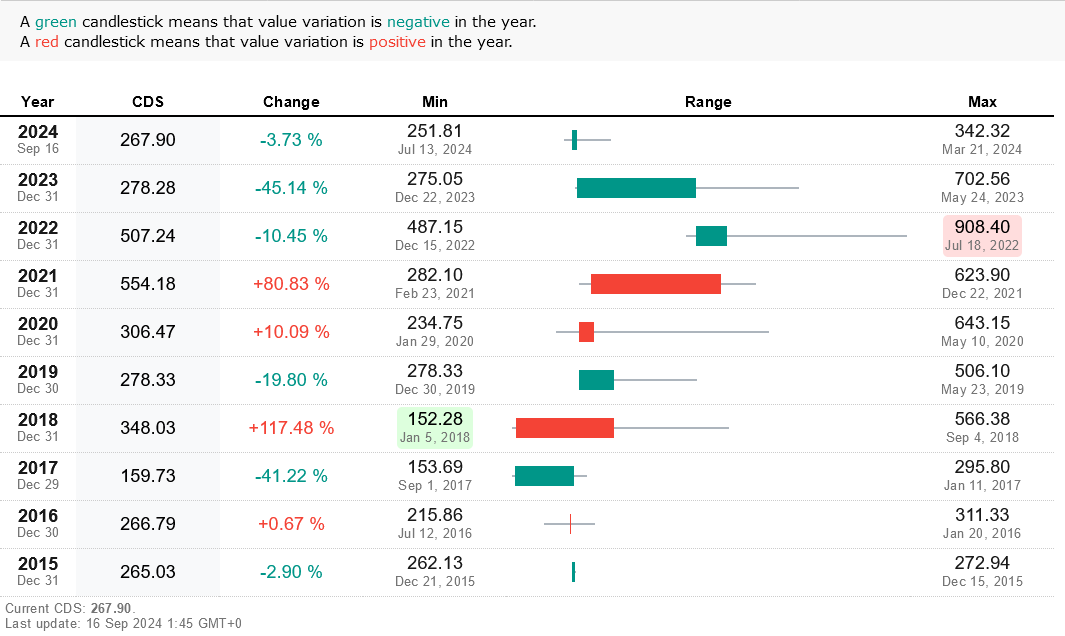Image resolution: width=1065 pixels, height=636 pixels.
Task: Click the 2021 maximum 623.90
Action: (982, 275)
